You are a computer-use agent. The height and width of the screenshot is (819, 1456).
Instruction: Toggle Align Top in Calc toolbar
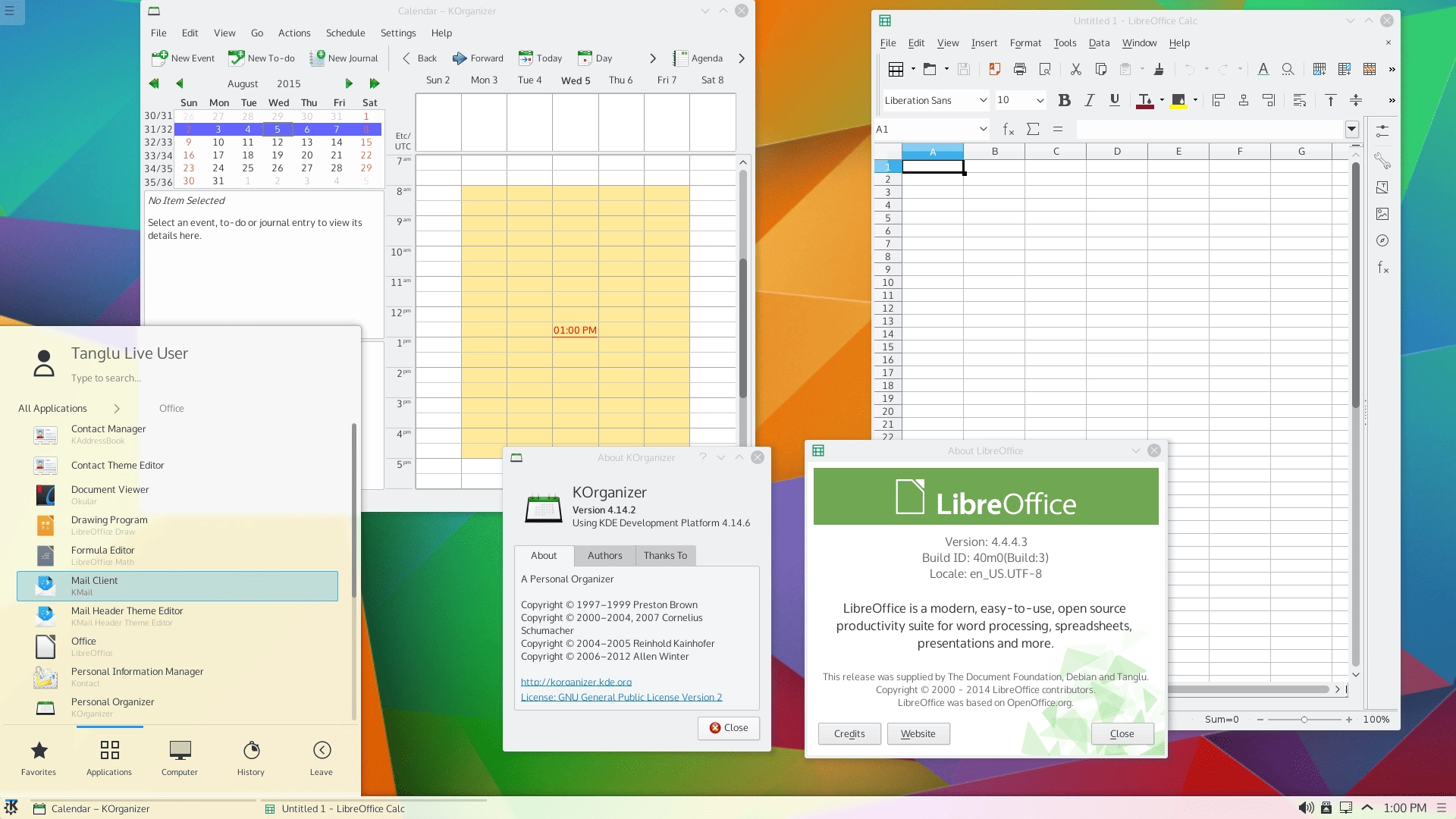click(x=1330, y=100)
